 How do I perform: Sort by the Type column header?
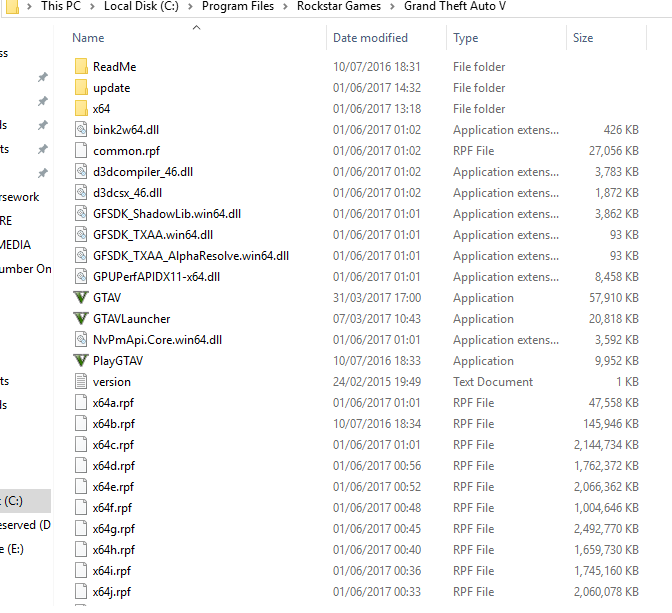(x=465, y=38)
